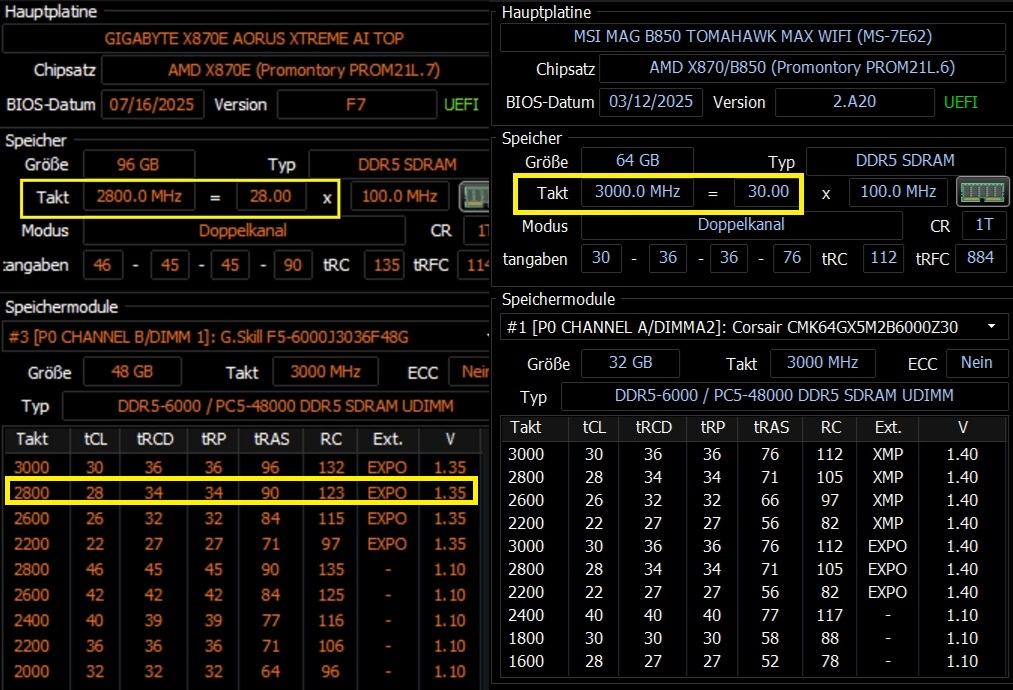
Task: Click the AMD X870/B850 Promontory PROM21L.6 chipset field
Action: 802,68
